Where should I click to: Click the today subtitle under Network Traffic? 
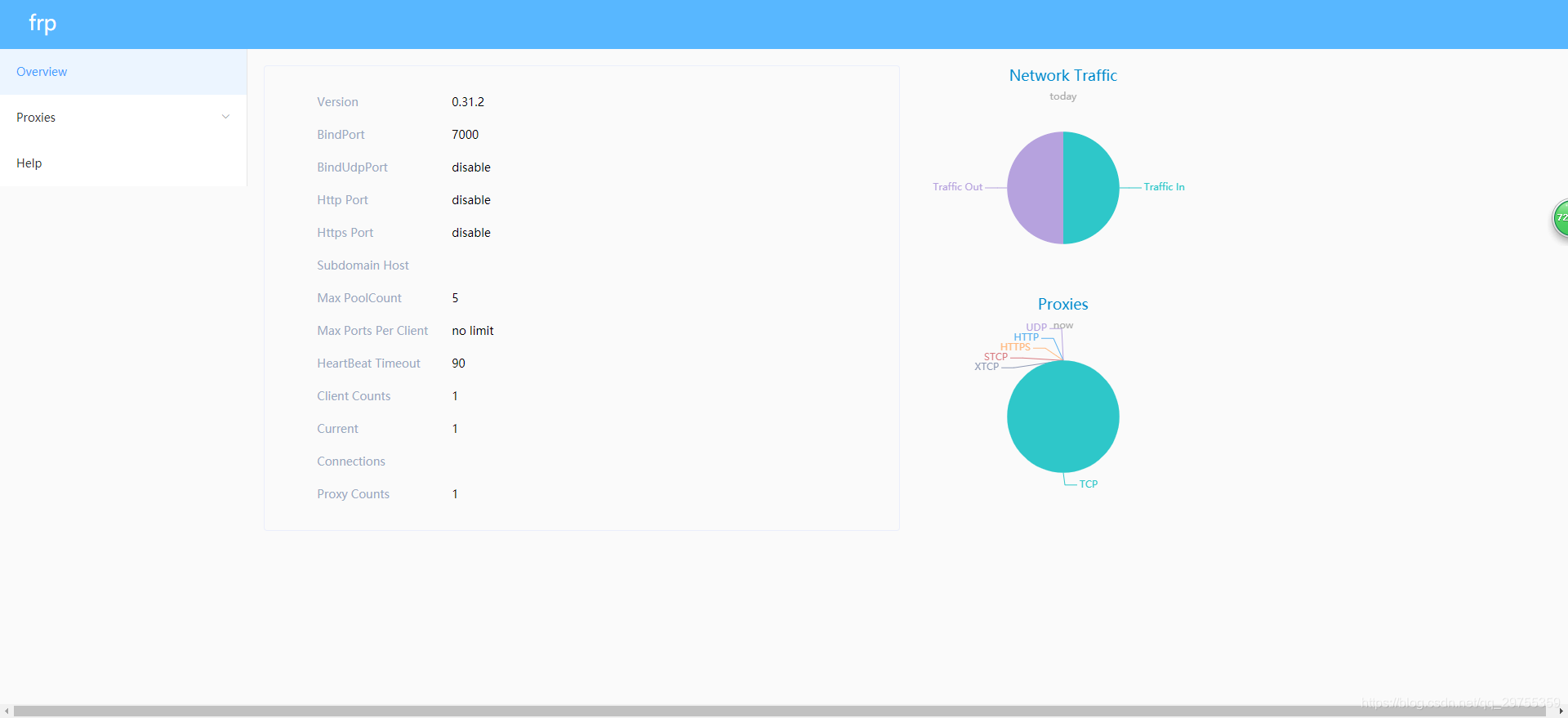[x=1063, y=96]
